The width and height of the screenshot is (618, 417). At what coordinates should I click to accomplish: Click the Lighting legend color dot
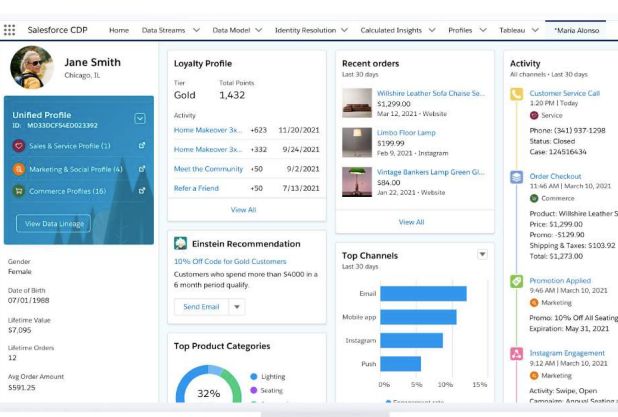click(254, 376)
